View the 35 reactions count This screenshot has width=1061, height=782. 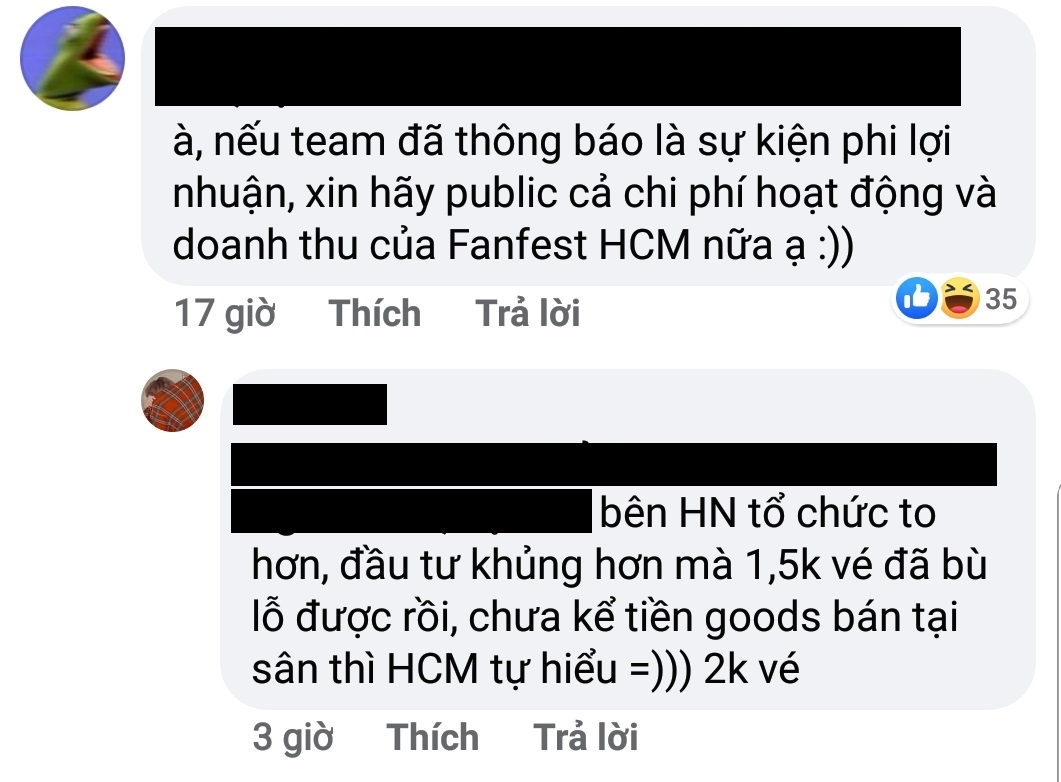tap(1001, 298)
